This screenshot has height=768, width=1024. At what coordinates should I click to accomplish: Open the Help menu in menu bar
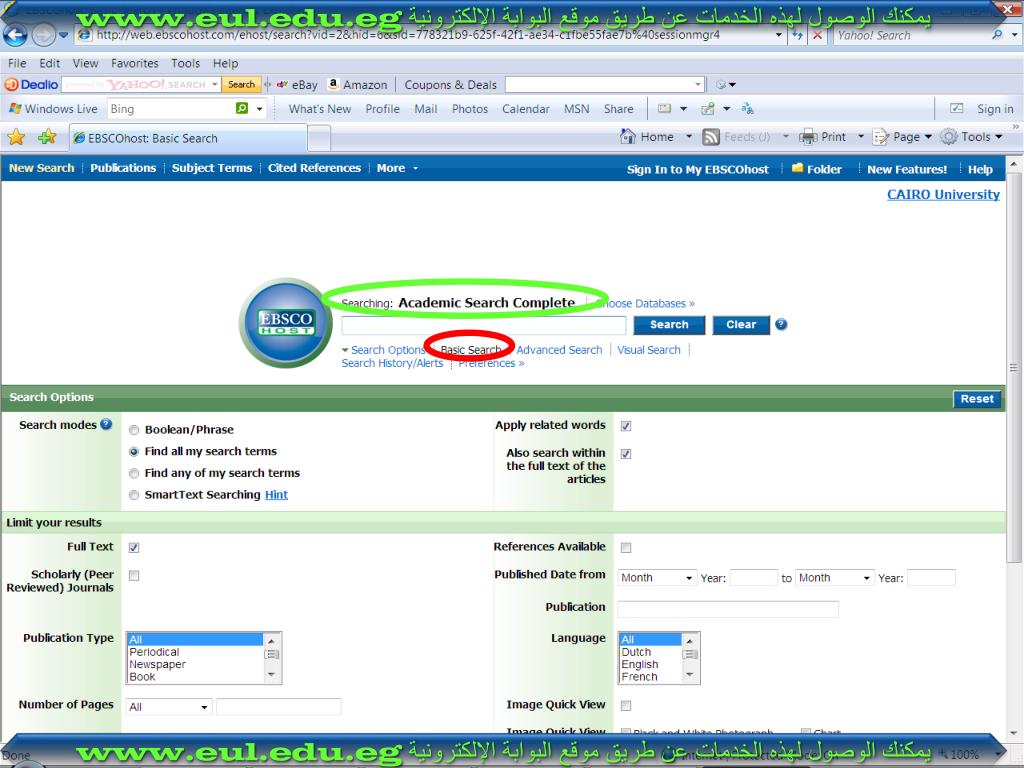[x=225, y=63]
